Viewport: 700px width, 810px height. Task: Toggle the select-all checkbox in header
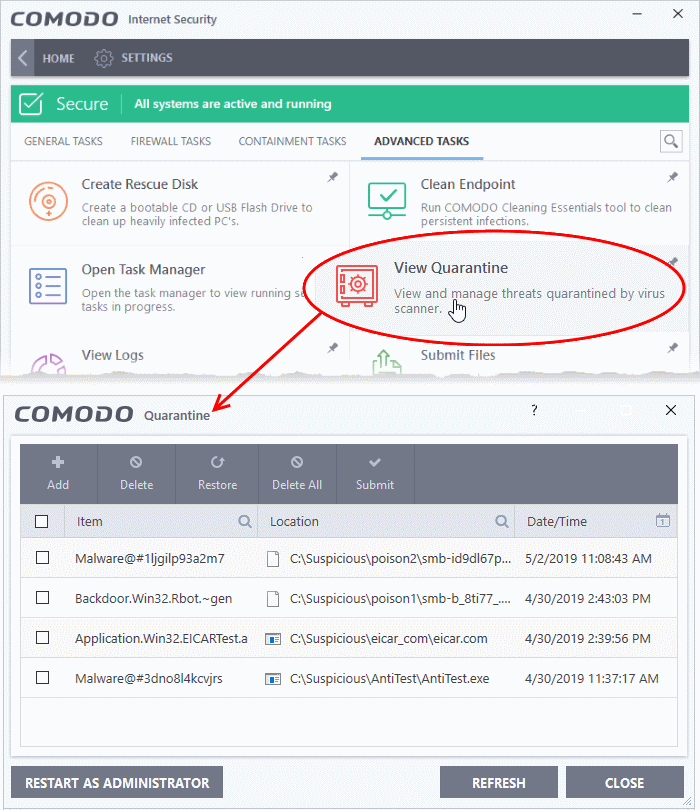click(x=42, y=521)
